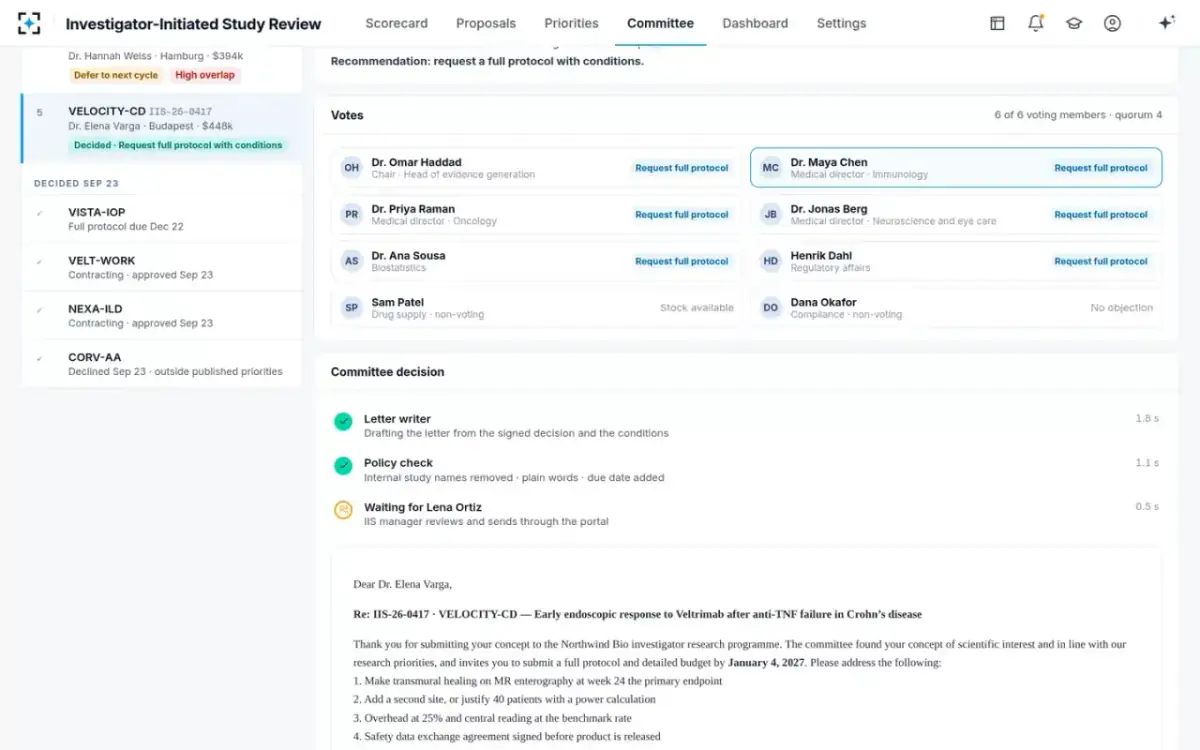The image size is (1200, 750).
Task: Open the user account icon
Action: tap(1112, 23)
